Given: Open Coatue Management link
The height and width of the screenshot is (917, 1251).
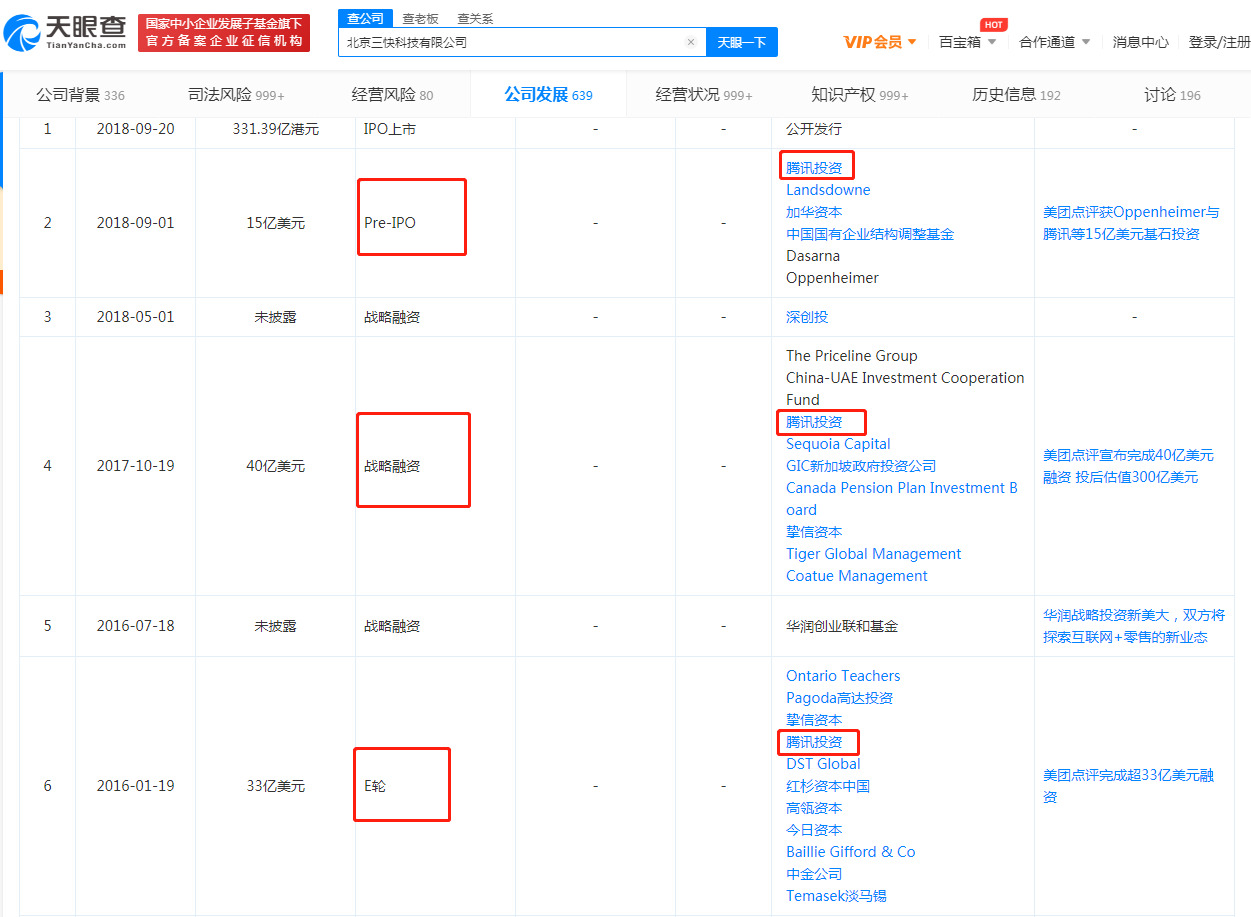Looking at the screenshot, I should point(856,576).
